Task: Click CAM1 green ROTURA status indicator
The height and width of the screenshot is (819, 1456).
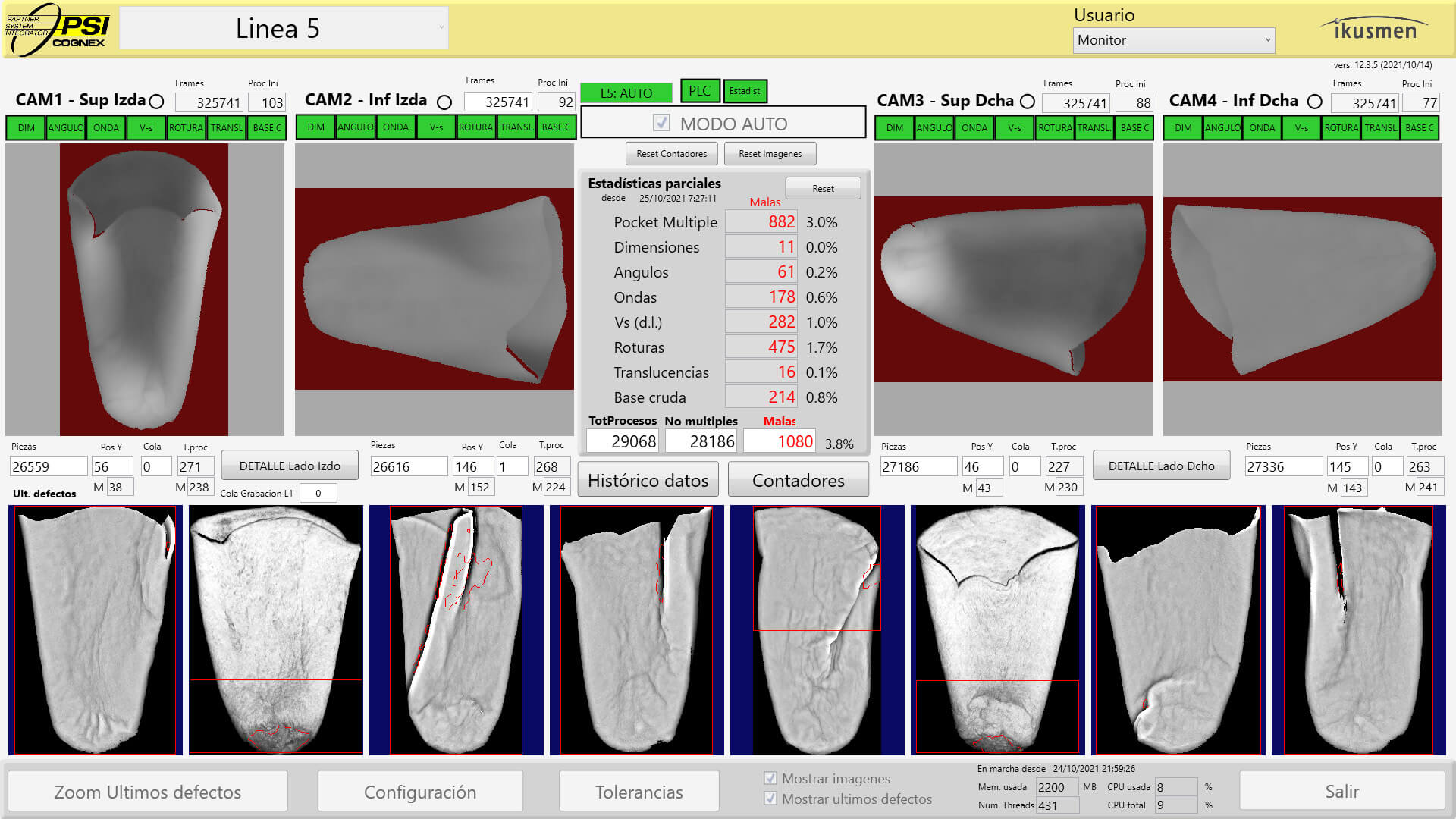Action: coord(186,127)
